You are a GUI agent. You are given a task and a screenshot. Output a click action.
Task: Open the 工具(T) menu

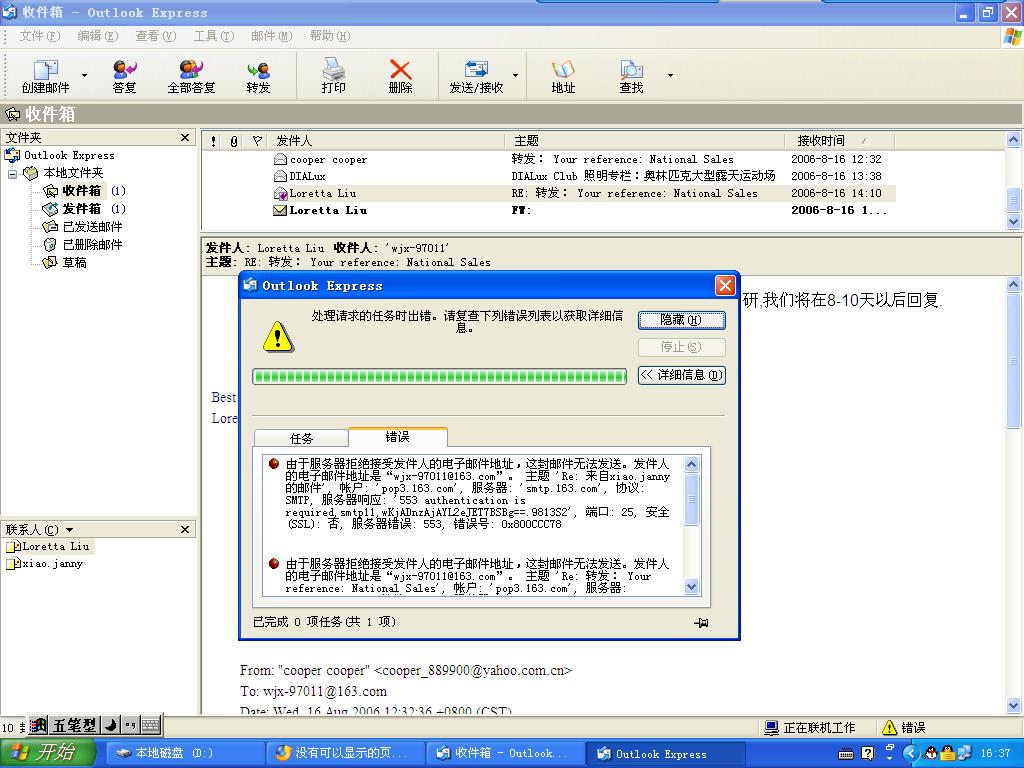[214, 36]
